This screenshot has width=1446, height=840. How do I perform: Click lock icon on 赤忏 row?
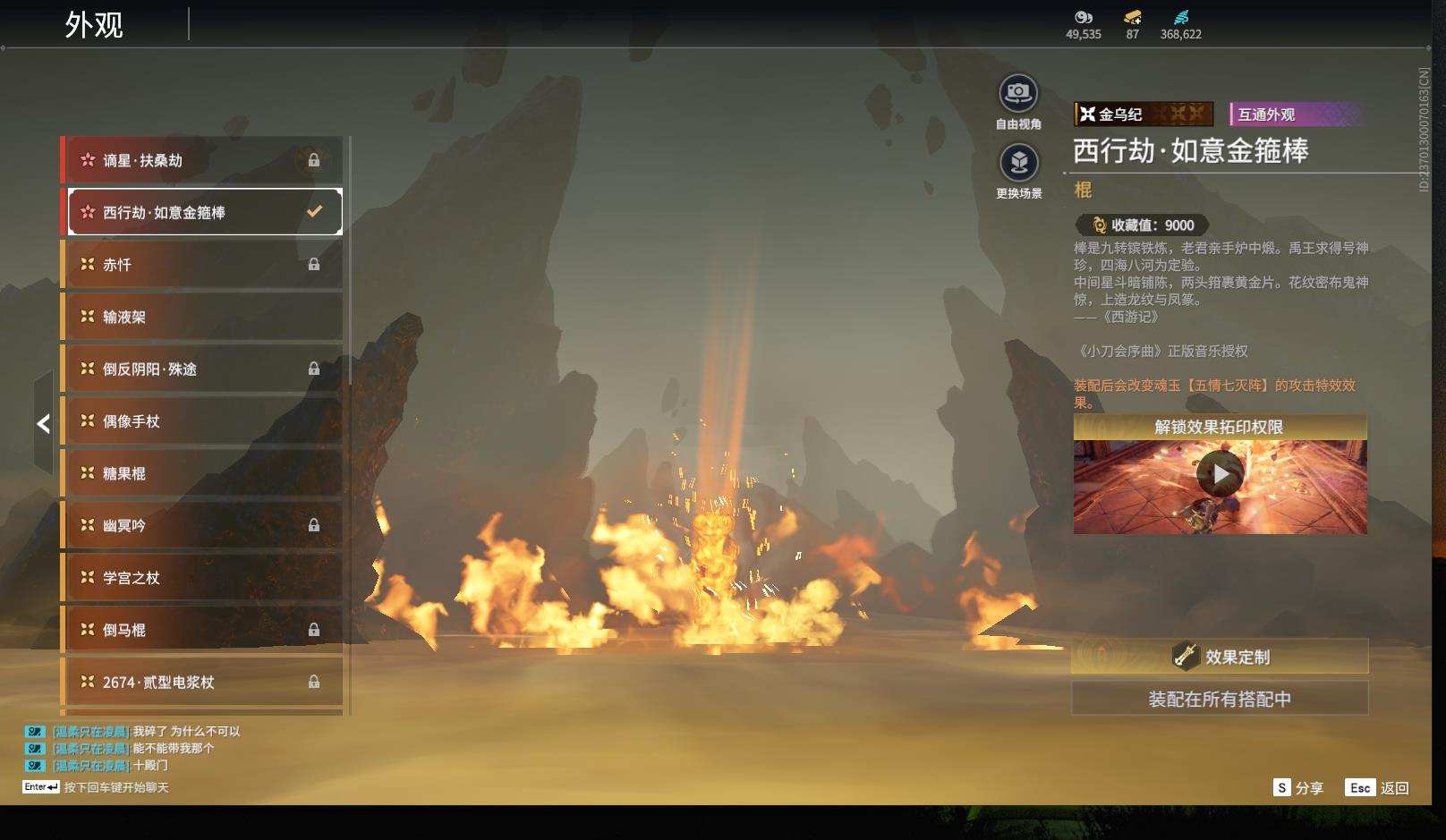pyautogui.click(x=314, y=265)
